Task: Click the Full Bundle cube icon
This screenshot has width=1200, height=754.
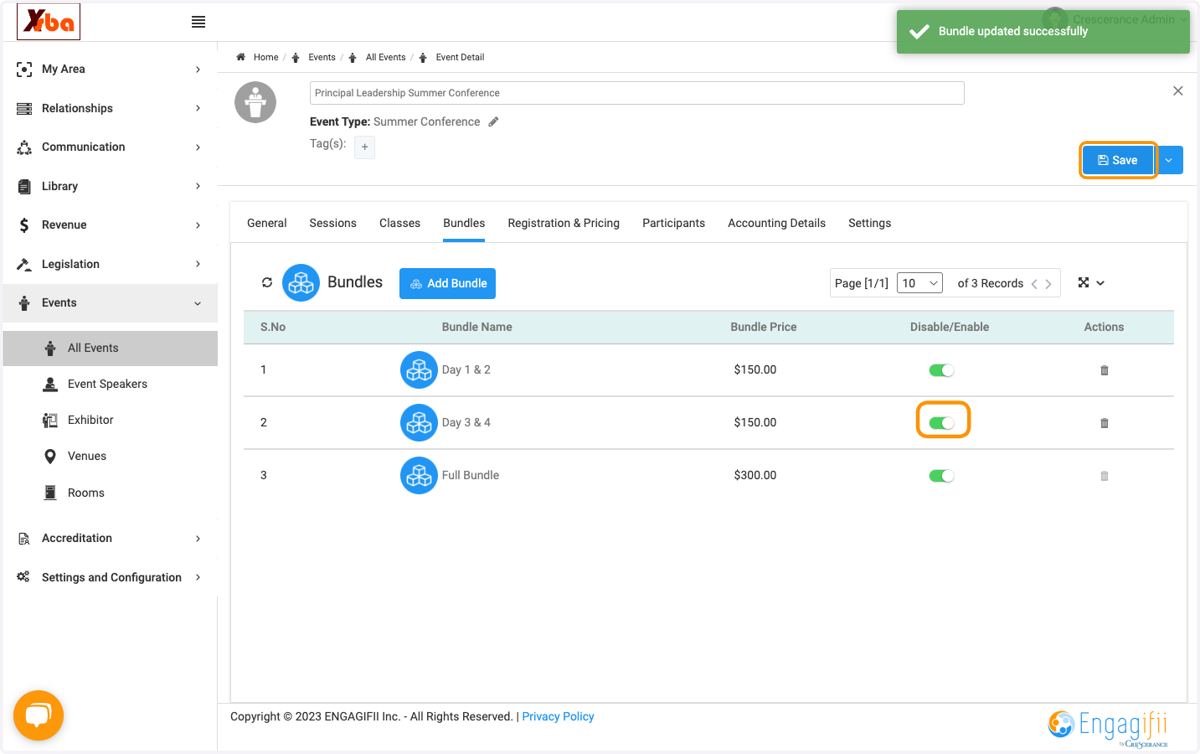Action: pos(419,475)
